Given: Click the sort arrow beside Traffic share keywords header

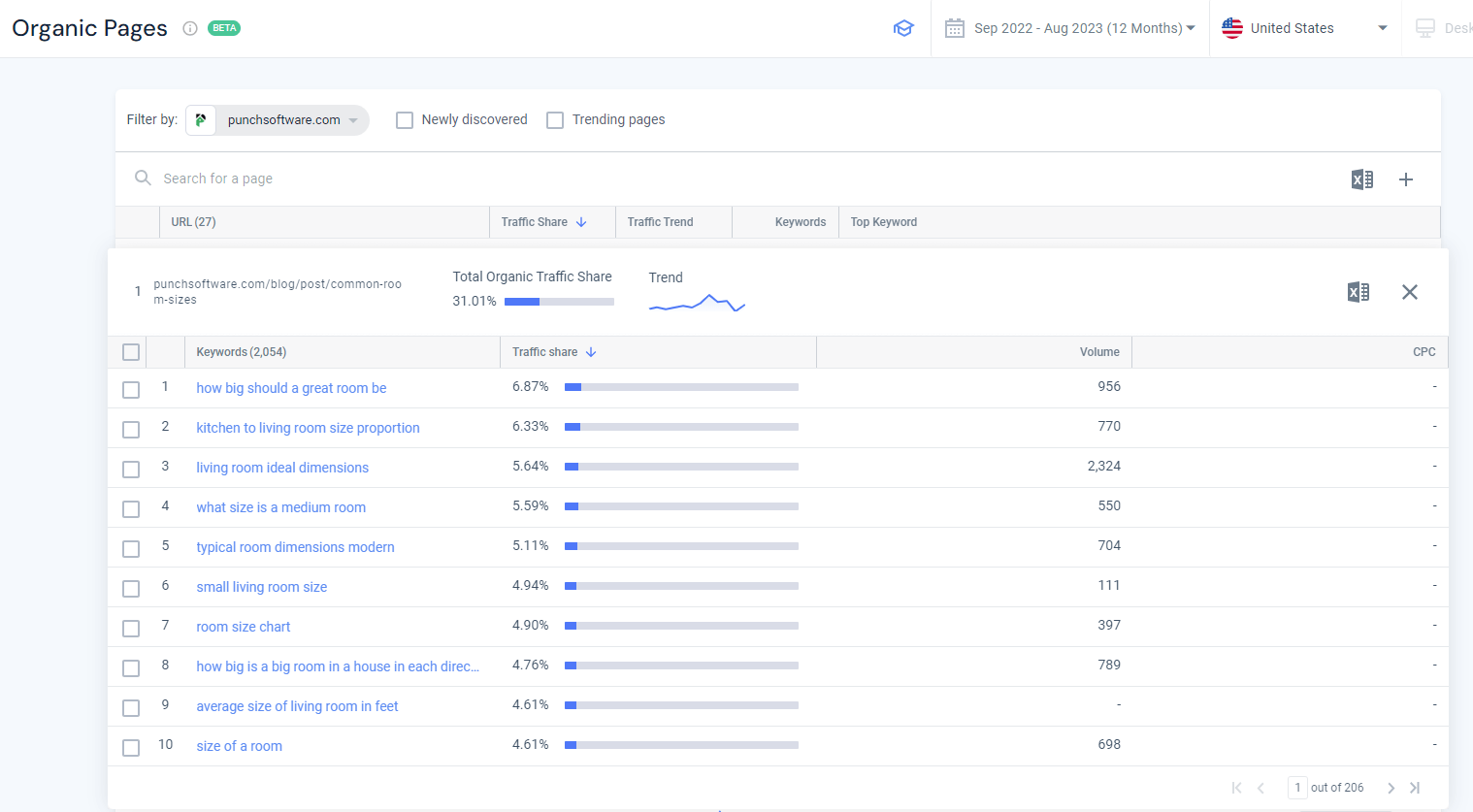Looking at the screenshot, I should pyautogui.click(x=591, y=352).
